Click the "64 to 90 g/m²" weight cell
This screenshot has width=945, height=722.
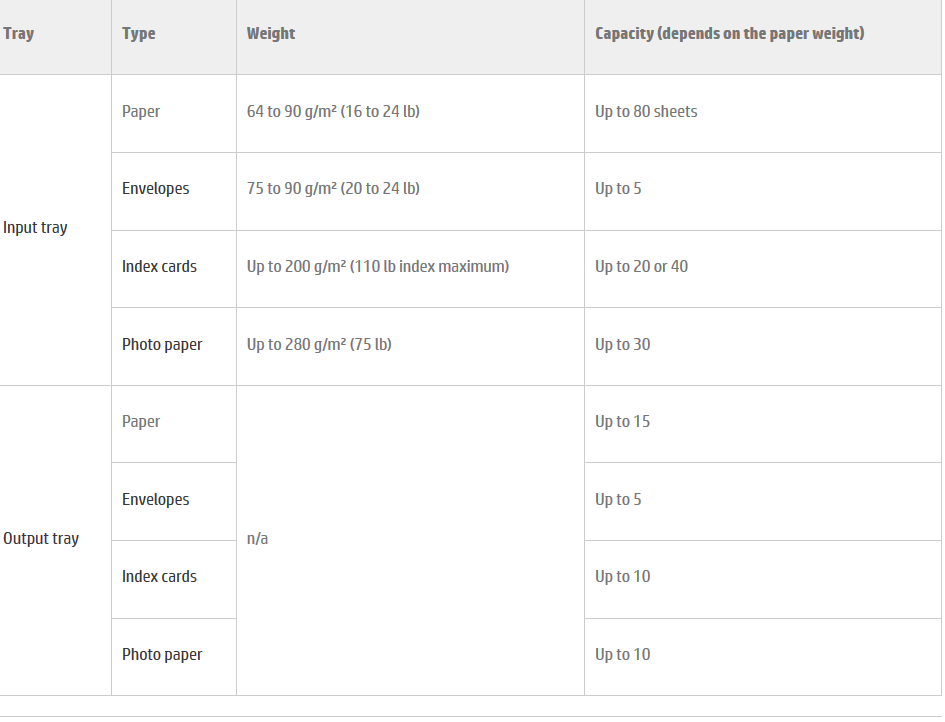point(333,112)
